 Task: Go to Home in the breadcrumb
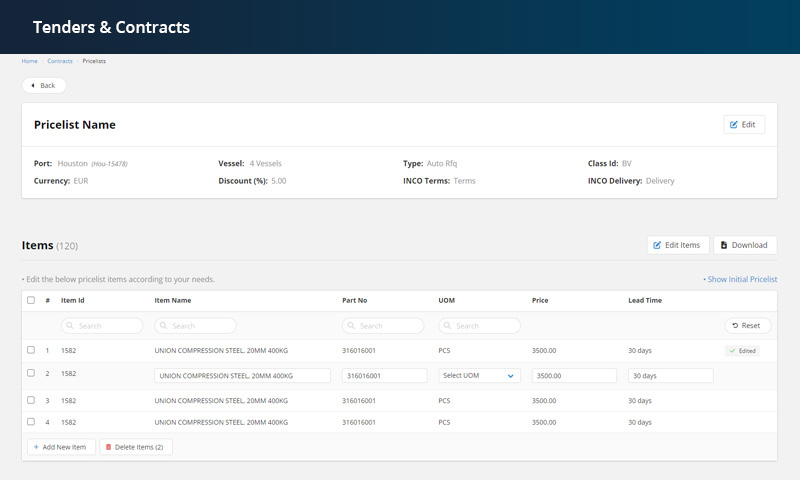point(30,61)
